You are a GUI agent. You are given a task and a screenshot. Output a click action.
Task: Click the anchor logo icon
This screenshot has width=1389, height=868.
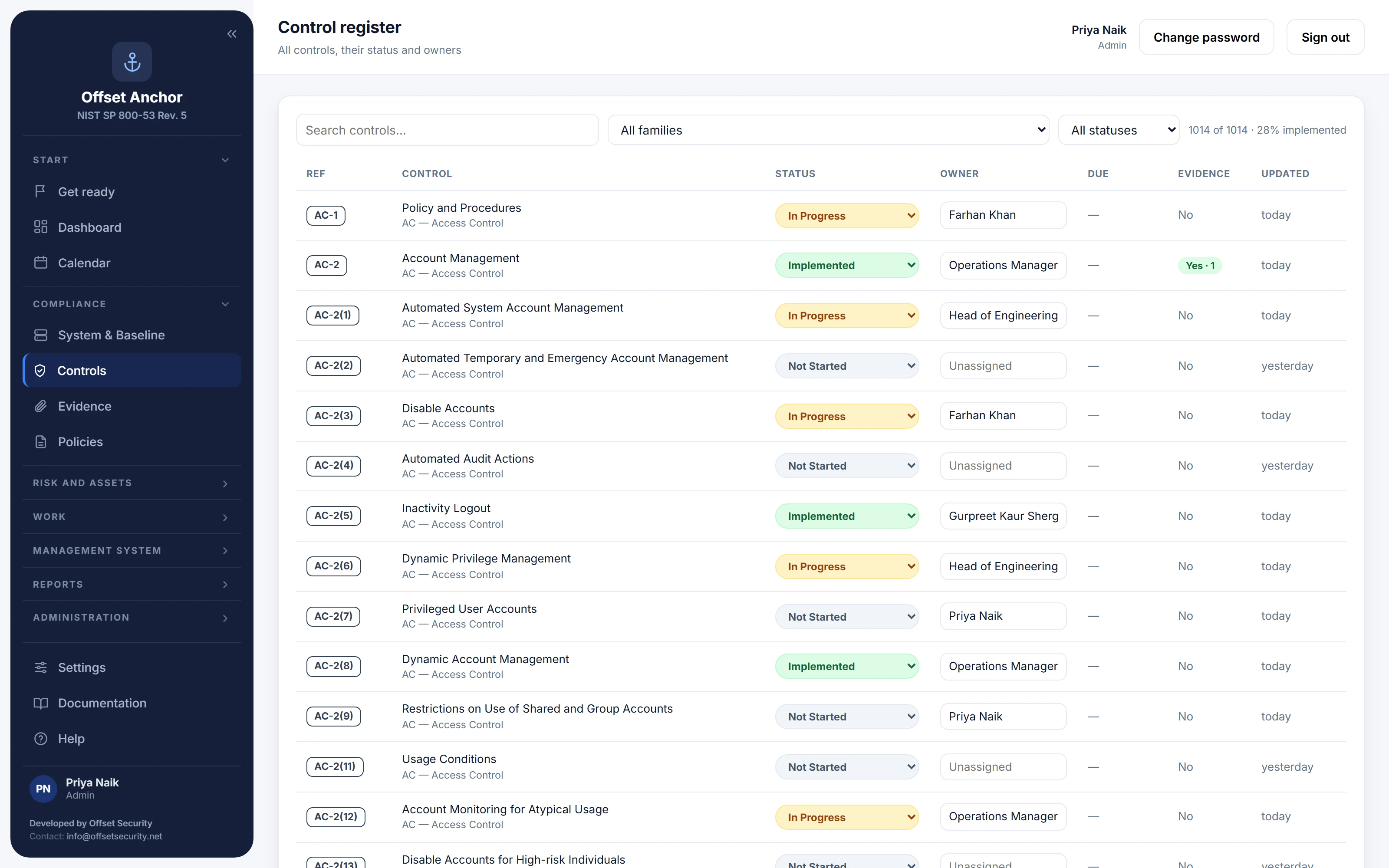[132, 62]
